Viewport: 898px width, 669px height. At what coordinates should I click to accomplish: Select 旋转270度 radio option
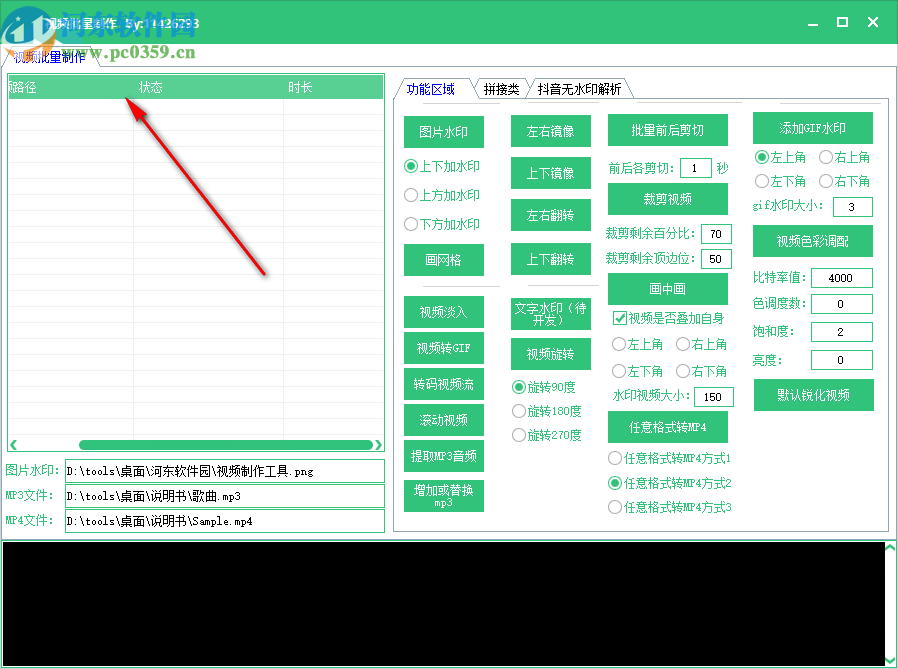click(546, 435)
